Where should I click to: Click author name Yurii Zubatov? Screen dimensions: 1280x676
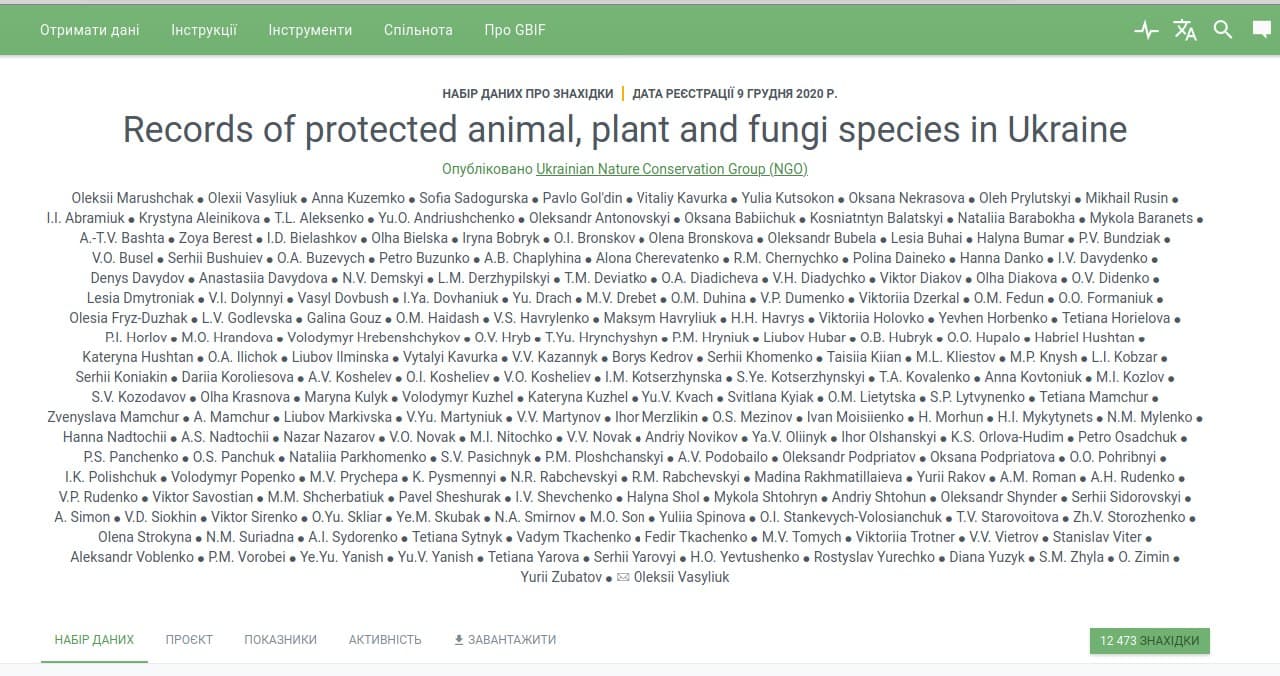561,577
